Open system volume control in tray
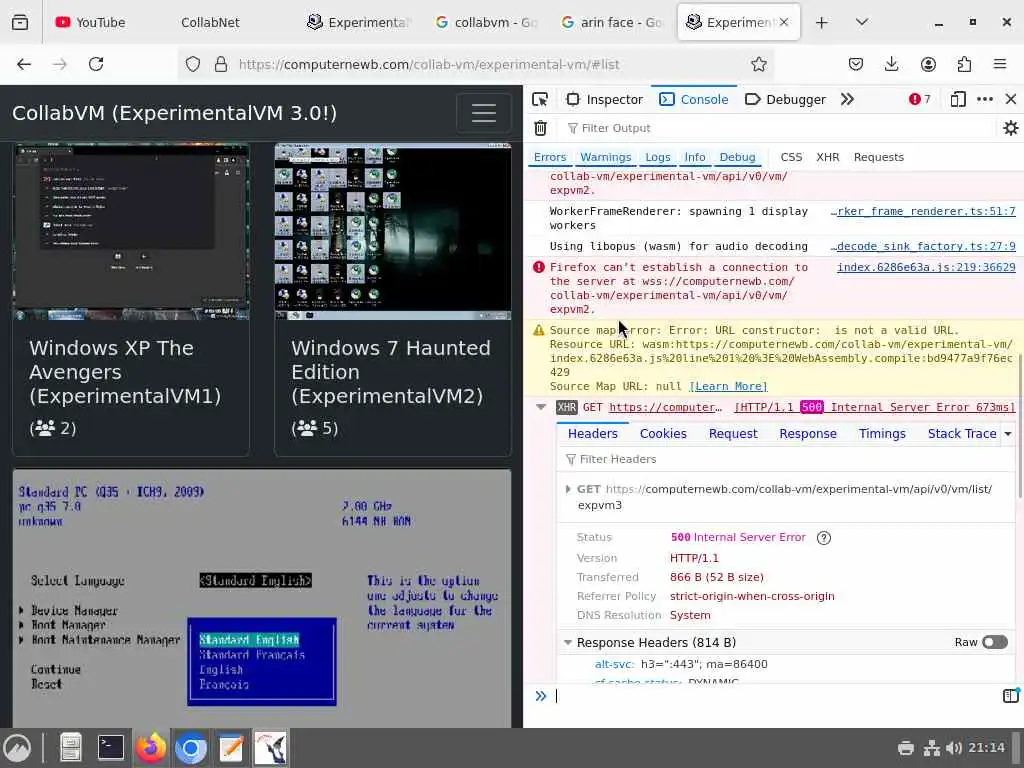1024x768 pixels. click(953, 748)
